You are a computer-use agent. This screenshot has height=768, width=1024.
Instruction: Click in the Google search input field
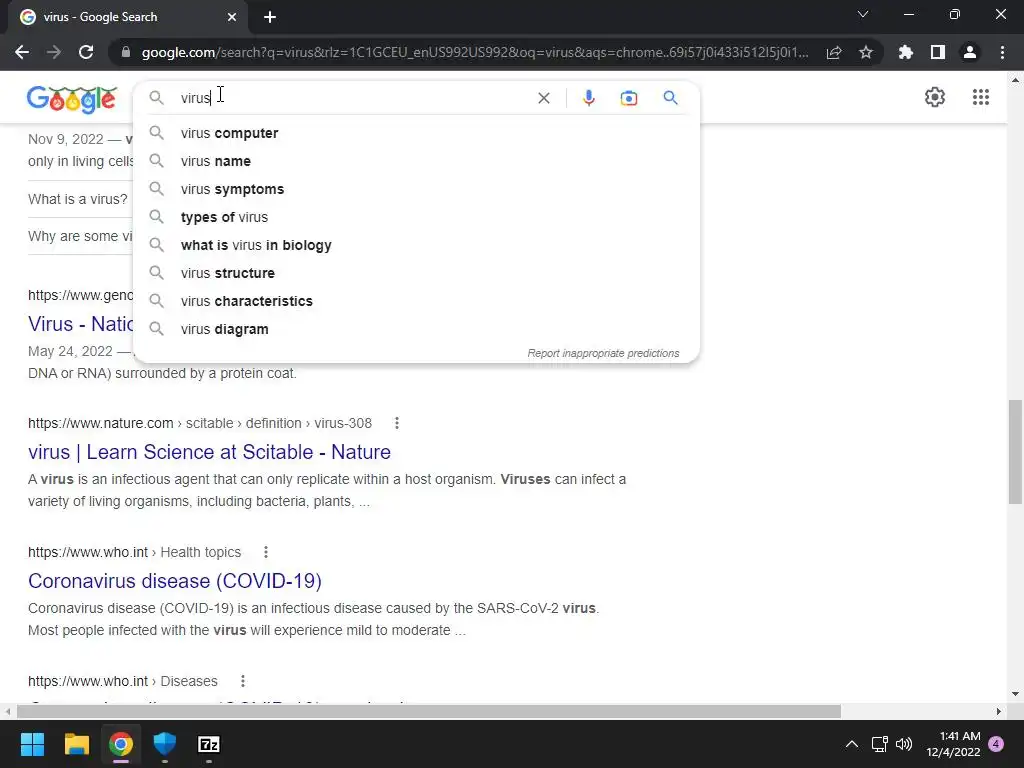[353, 98]
